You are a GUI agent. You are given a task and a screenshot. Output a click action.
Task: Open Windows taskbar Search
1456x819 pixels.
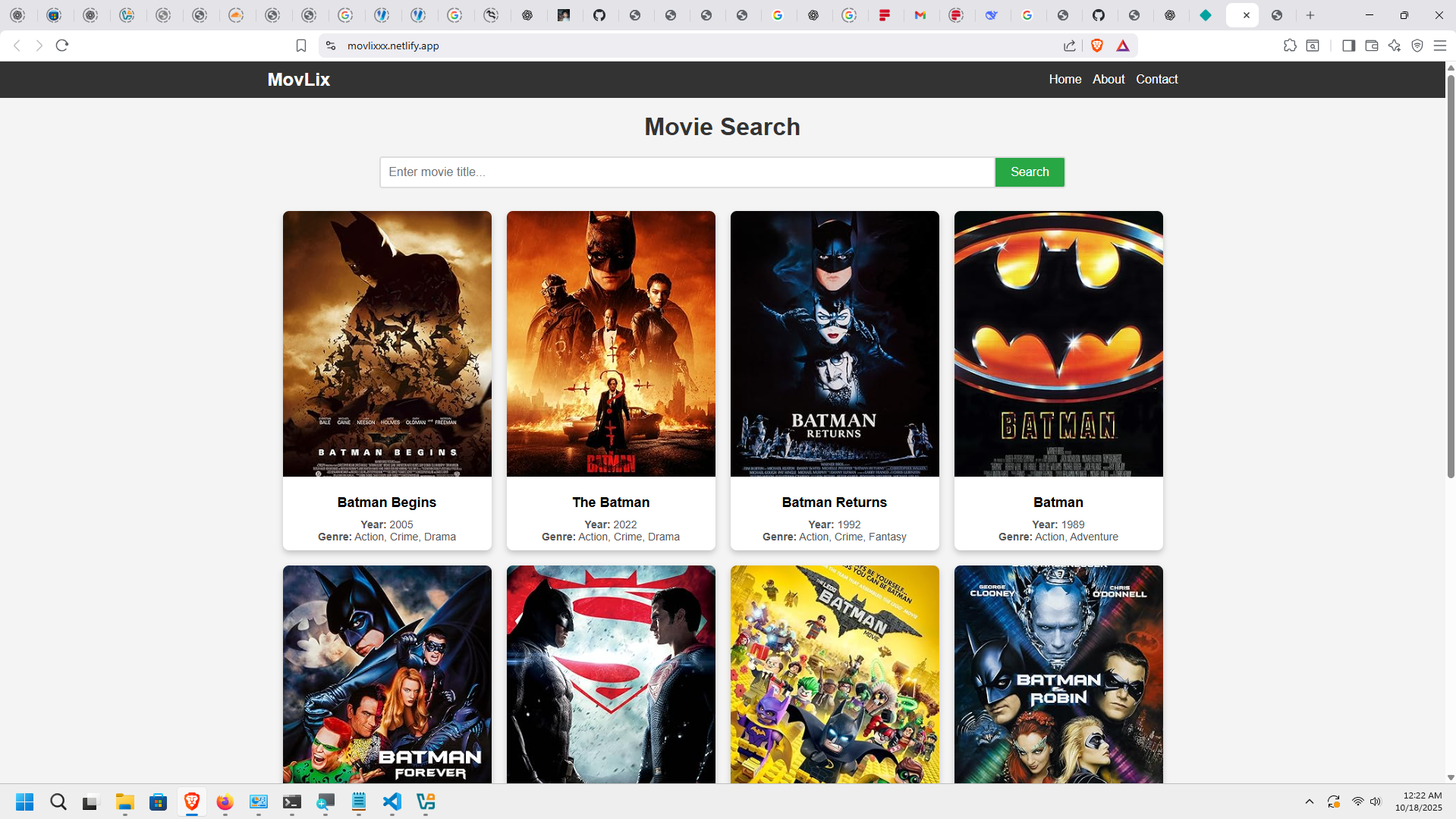[x=58, y=802]
